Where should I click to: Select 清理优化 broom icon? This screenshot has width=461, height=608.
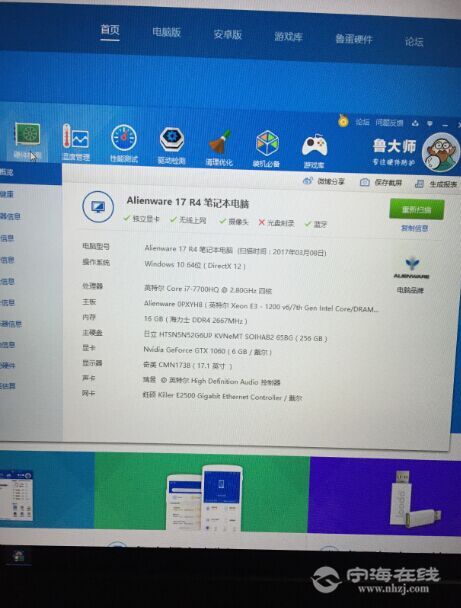(219, 147)
